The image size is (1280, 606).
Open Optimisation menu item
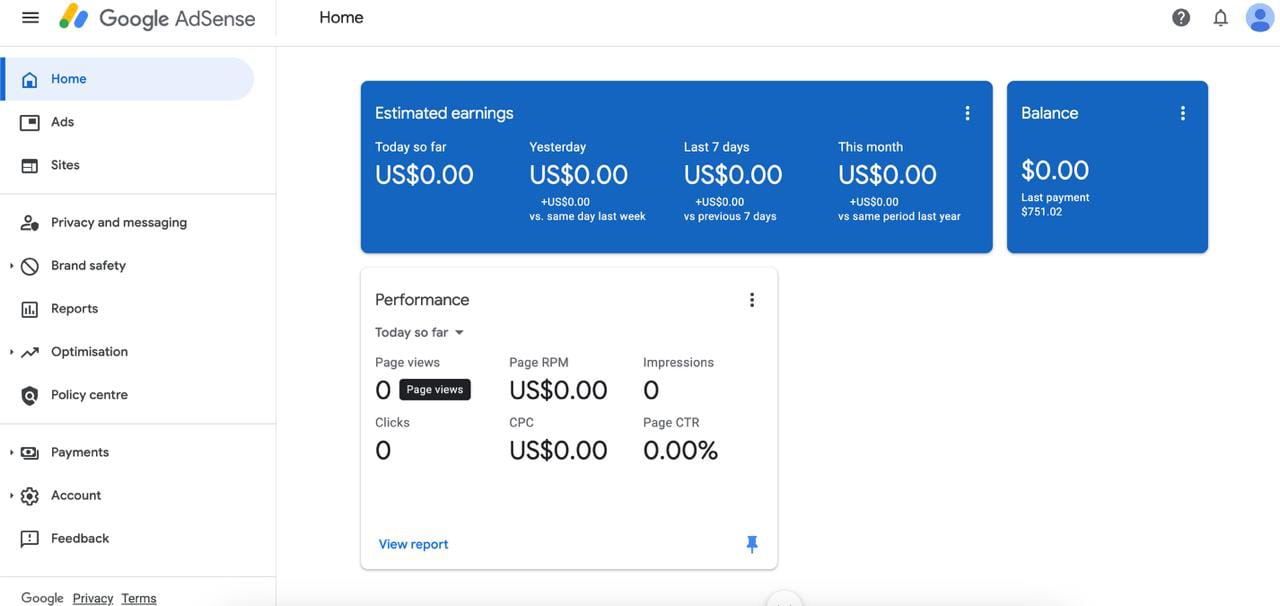[x=128, y=352]
